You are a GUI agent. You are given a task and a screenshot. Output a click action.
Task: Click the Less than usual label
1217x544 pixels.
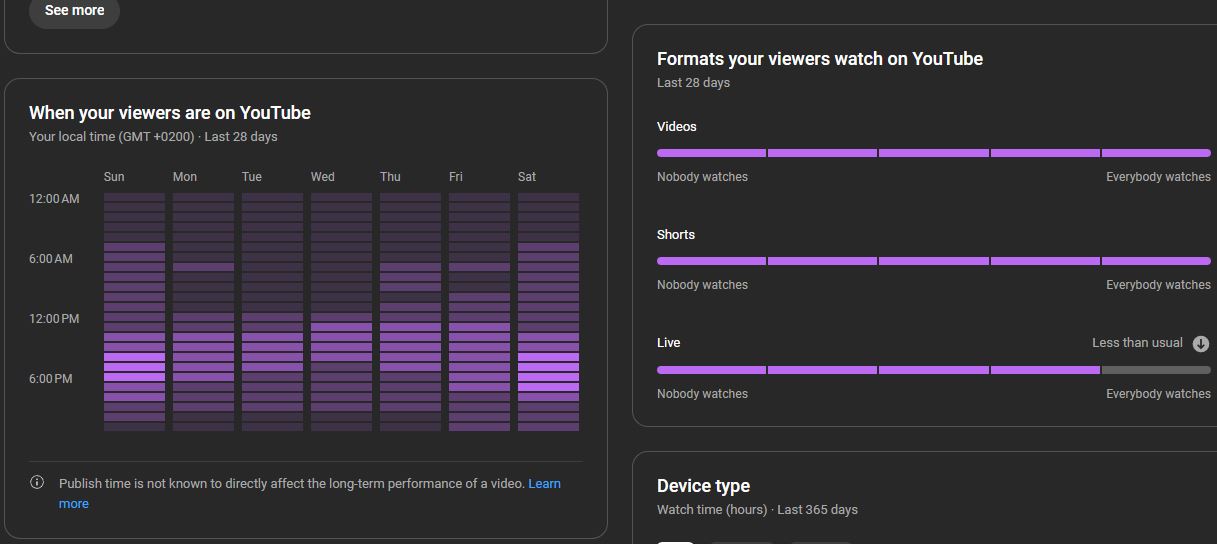pyautogui.click(x=1137, y=343)
